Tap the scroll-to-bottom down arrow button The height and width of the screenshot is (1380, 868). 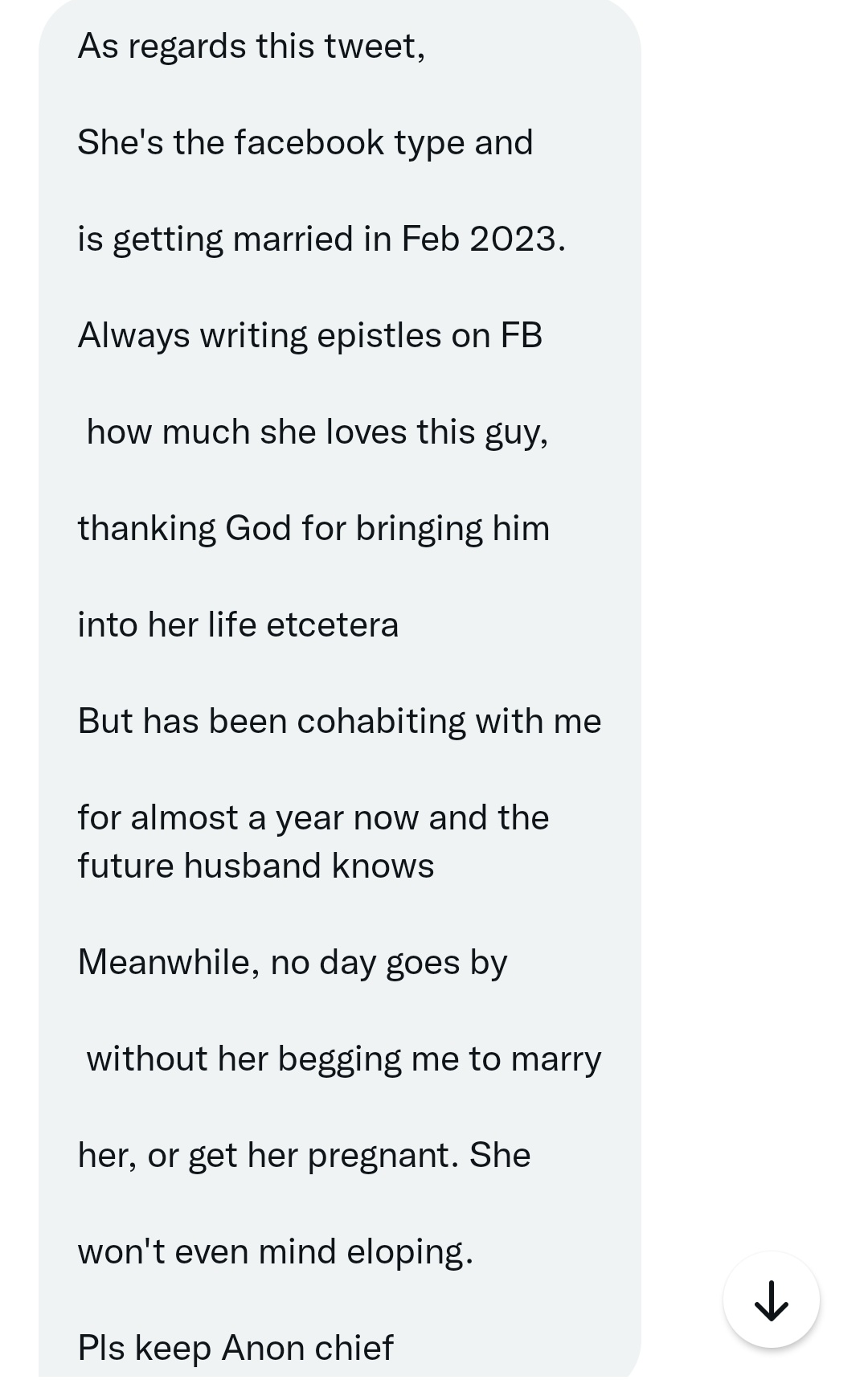[x=771, y=1300]
